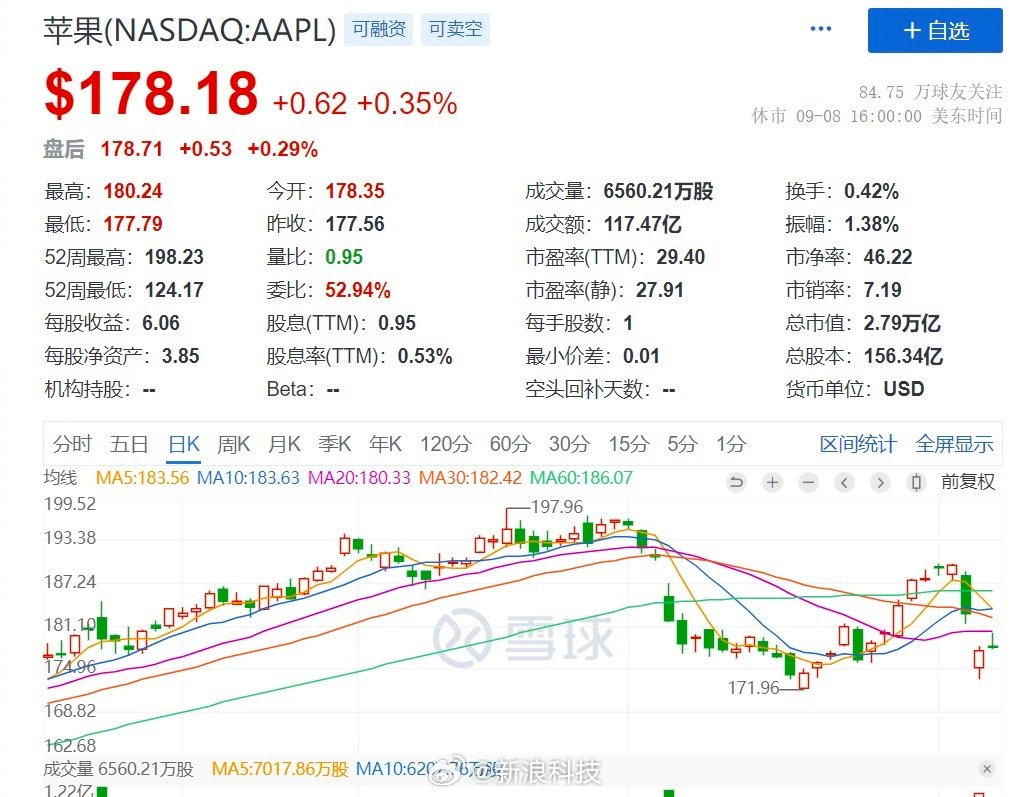Click the 可卖空 tag
This screenshot has width=1032, height=797.
tap(455, 29)
